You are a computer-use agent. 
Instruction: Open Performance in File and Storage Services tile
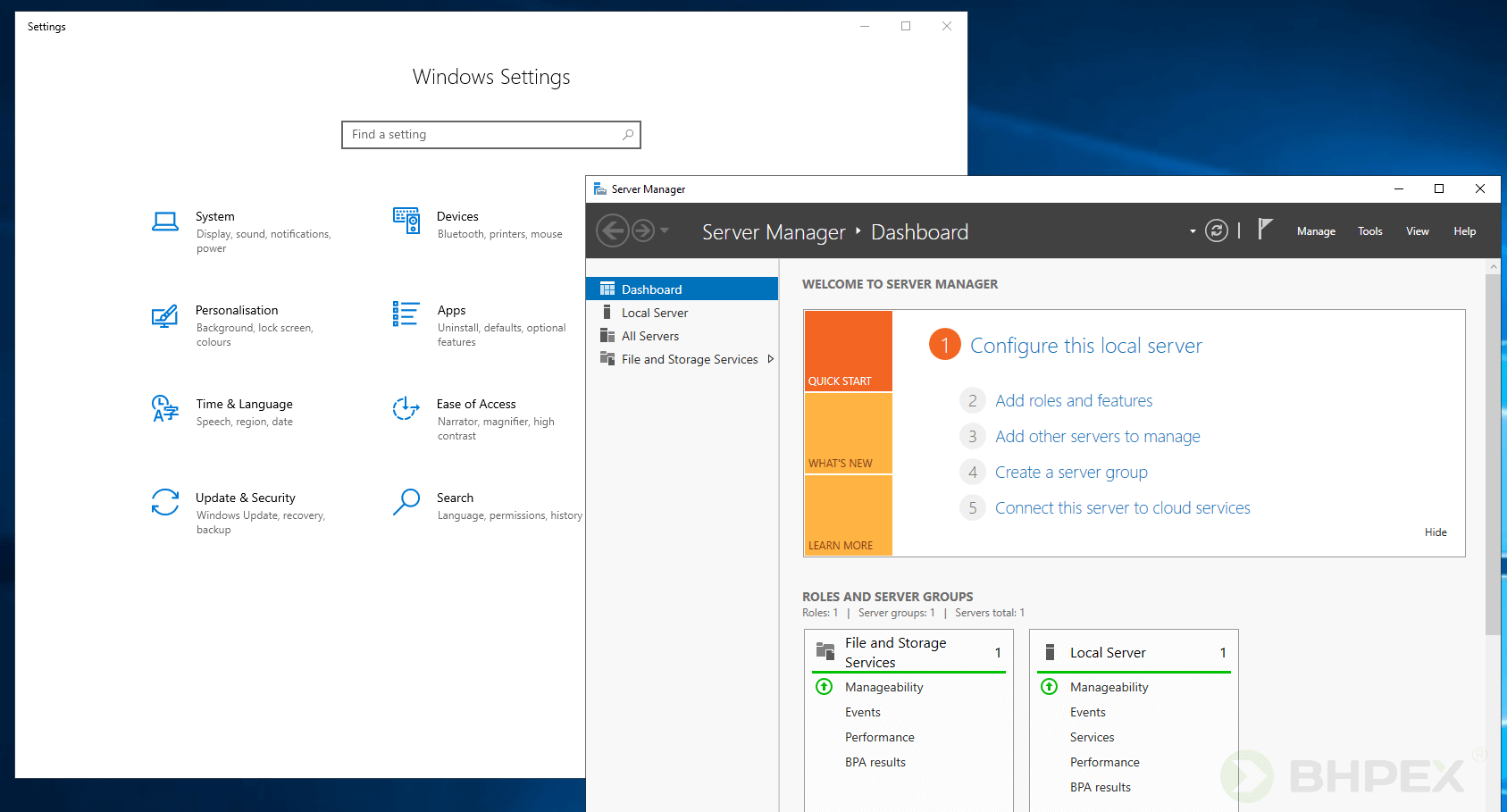coord(880,737)
